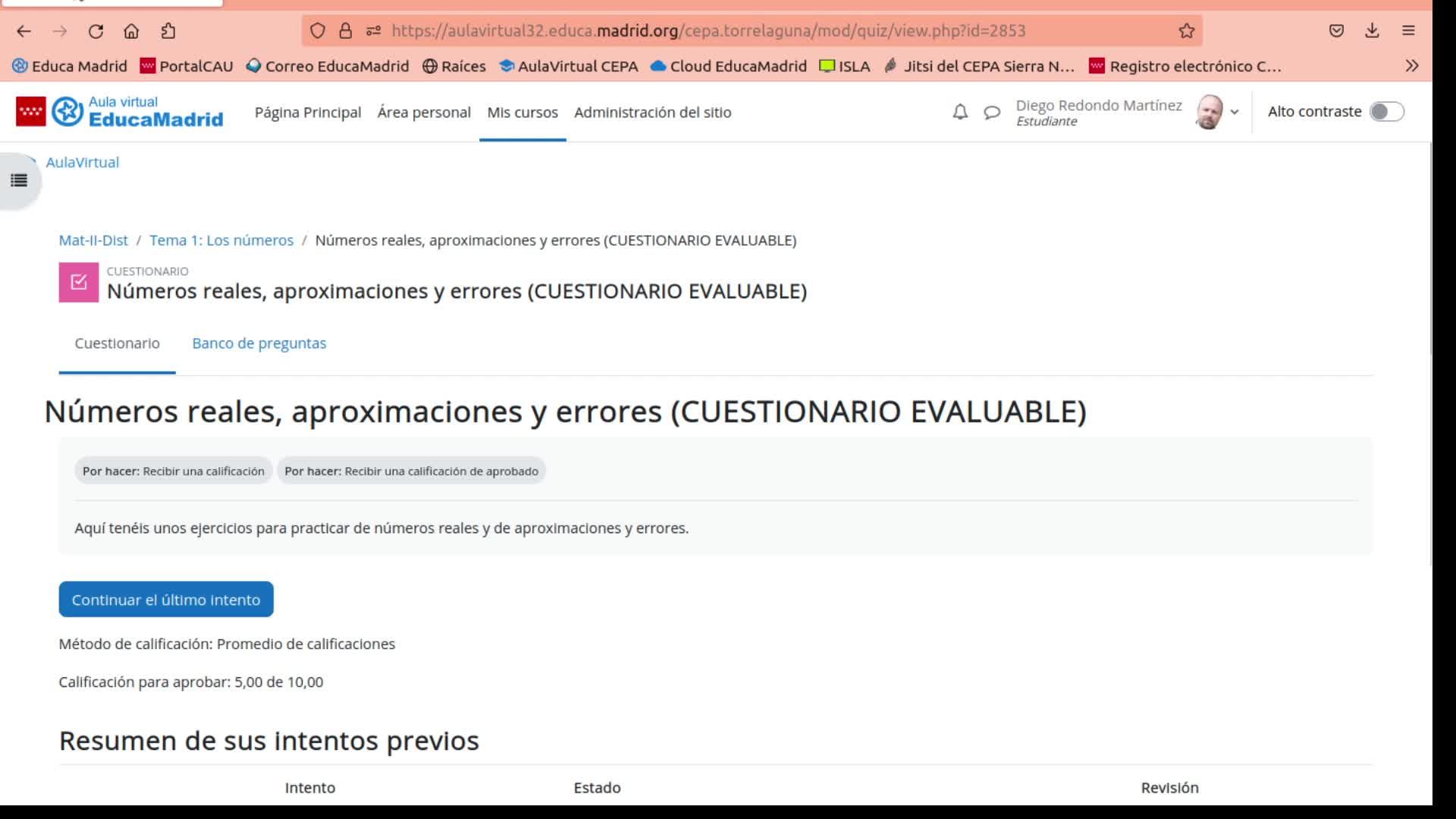Open the Firefox downloads icon

point(1372,31)
